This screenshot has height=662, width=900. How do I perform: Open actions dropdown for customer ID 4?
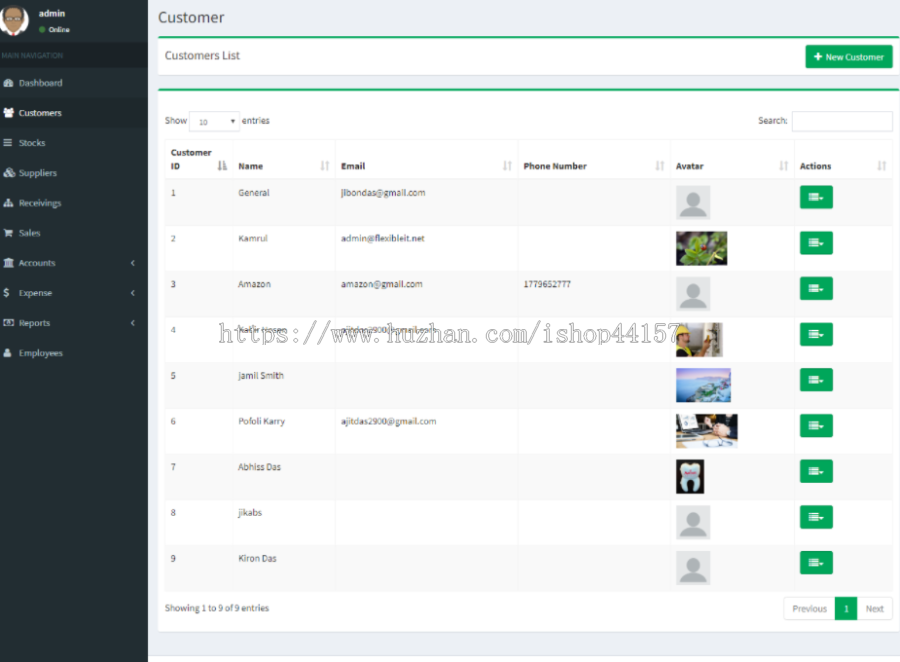pos(816,334)
